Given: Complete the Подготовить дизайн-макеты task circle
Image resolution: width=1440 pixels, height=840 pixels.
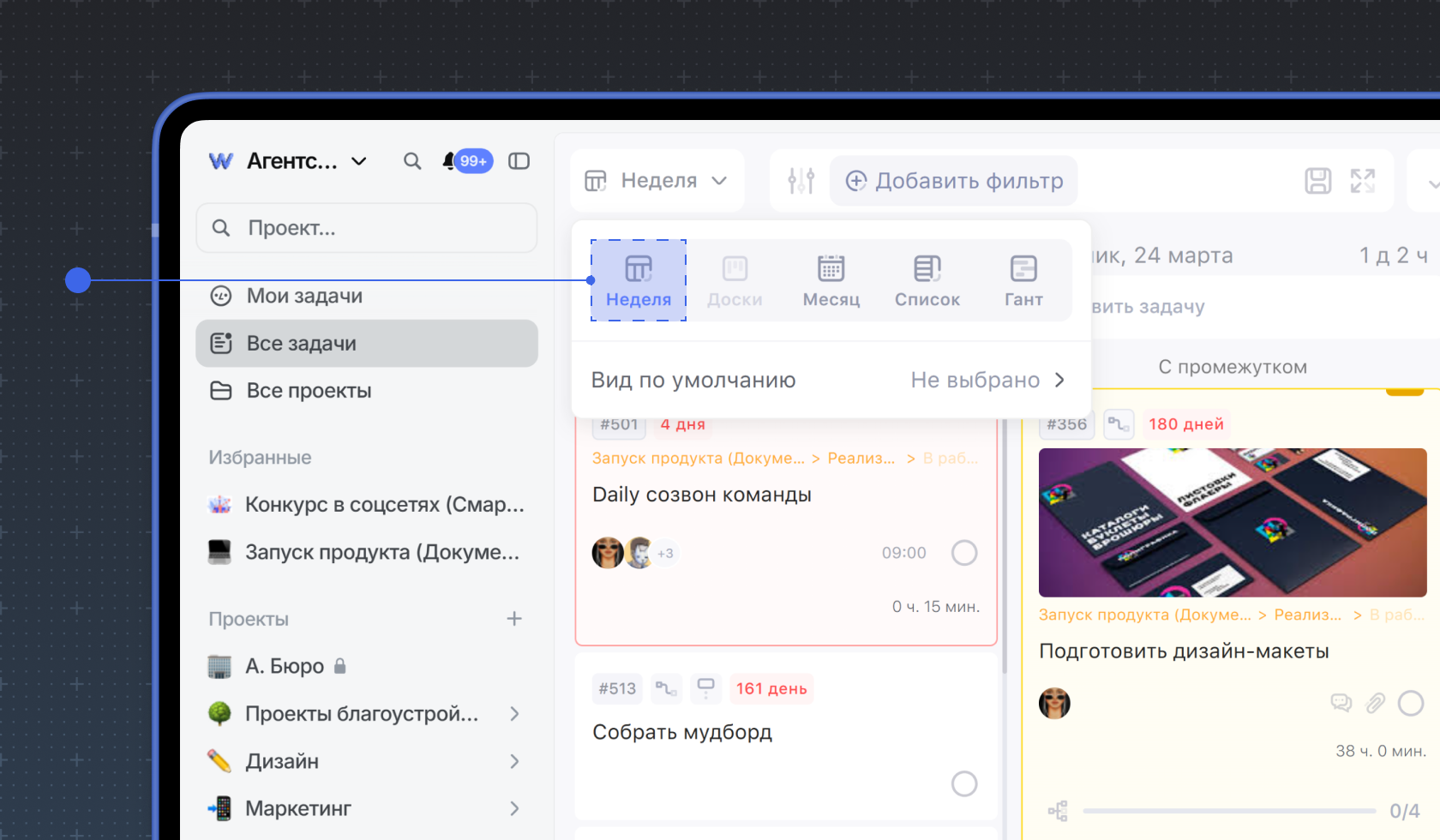Looking at the screenshot, I should 1410,704.
